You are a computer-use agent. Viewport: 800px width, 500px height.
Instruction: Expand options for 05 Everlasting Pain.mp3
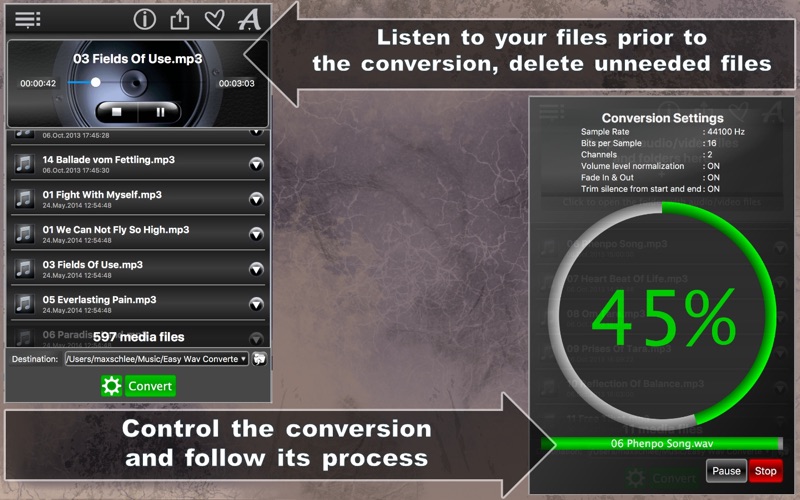(x=256, y=304)
